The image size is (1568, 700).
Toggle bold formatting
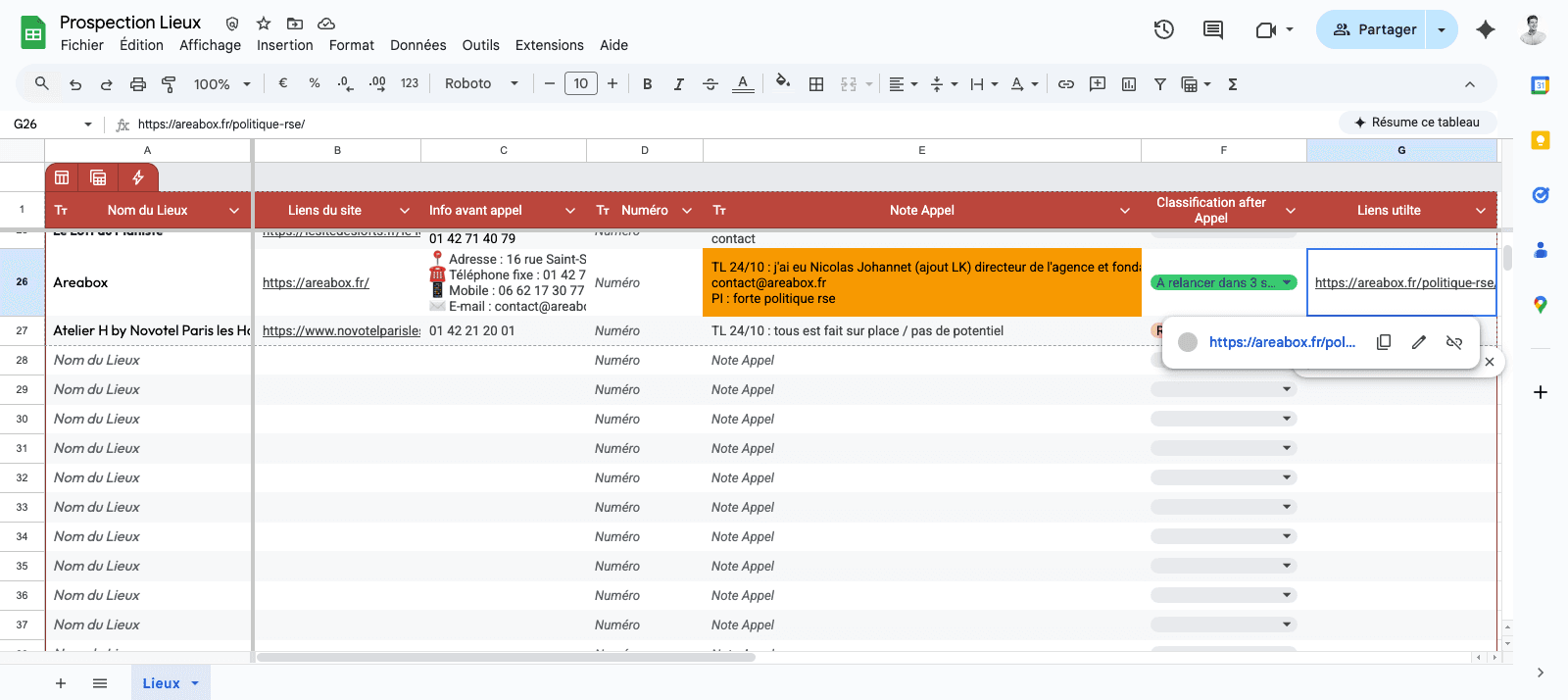click(x=647, y=84)
